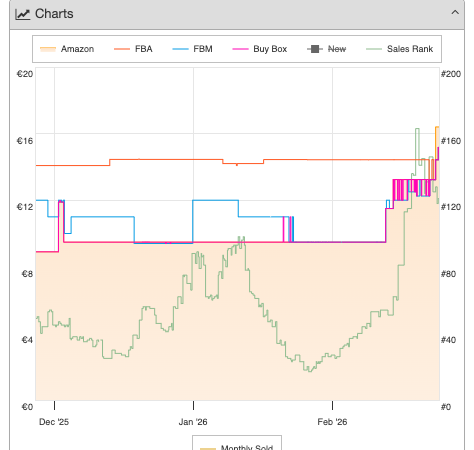Viewport: 474px width, 450px height.
Task: Collapse the Charts panel with chevron
Action: [x=455, y=13]
